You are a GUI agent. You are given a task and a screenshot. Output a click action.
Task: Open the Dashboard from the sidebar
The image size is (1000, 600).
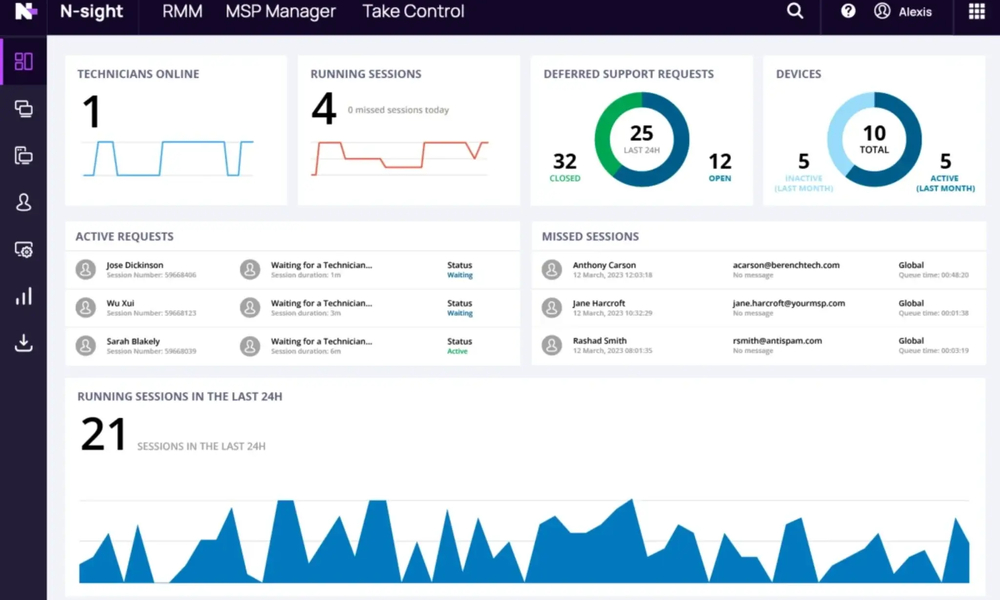pyautogui.click(x=24, y=61)
